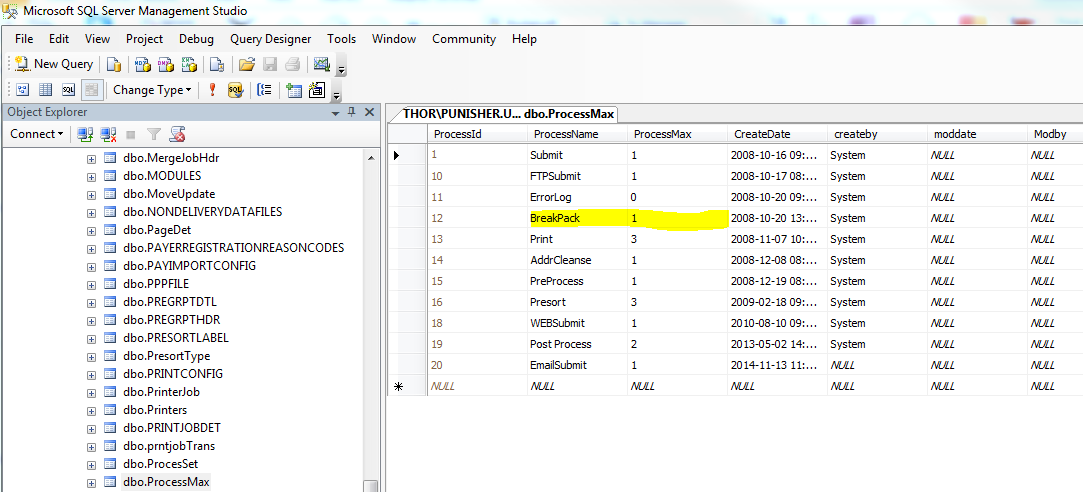Click Object Explorer scrollbar up arrow
Screen dimensions: 1083x492
[x=372, y=157]
